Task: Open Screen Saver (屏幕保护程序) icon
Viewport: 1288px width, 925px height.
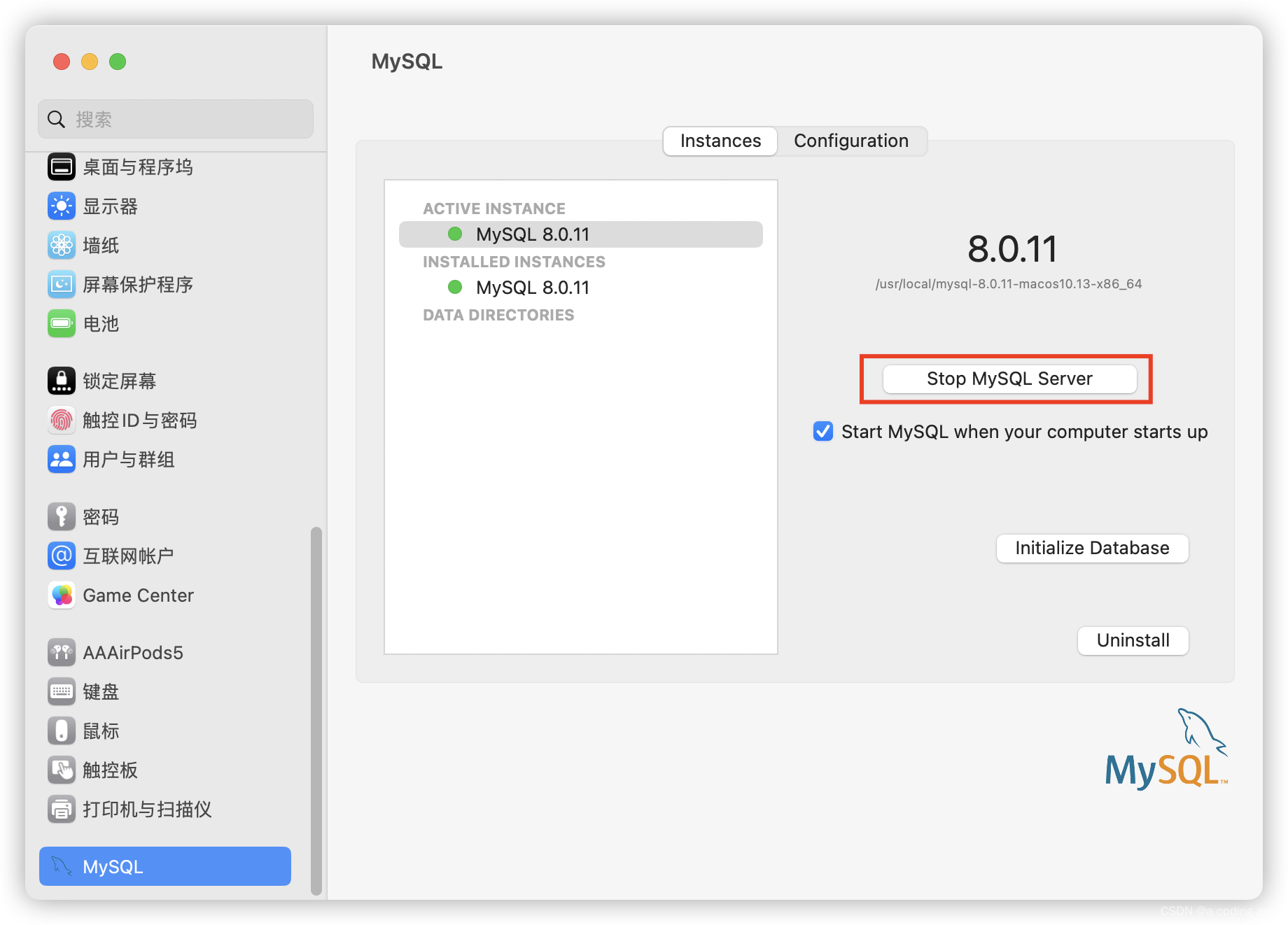Action: click(x=62, y=285)
